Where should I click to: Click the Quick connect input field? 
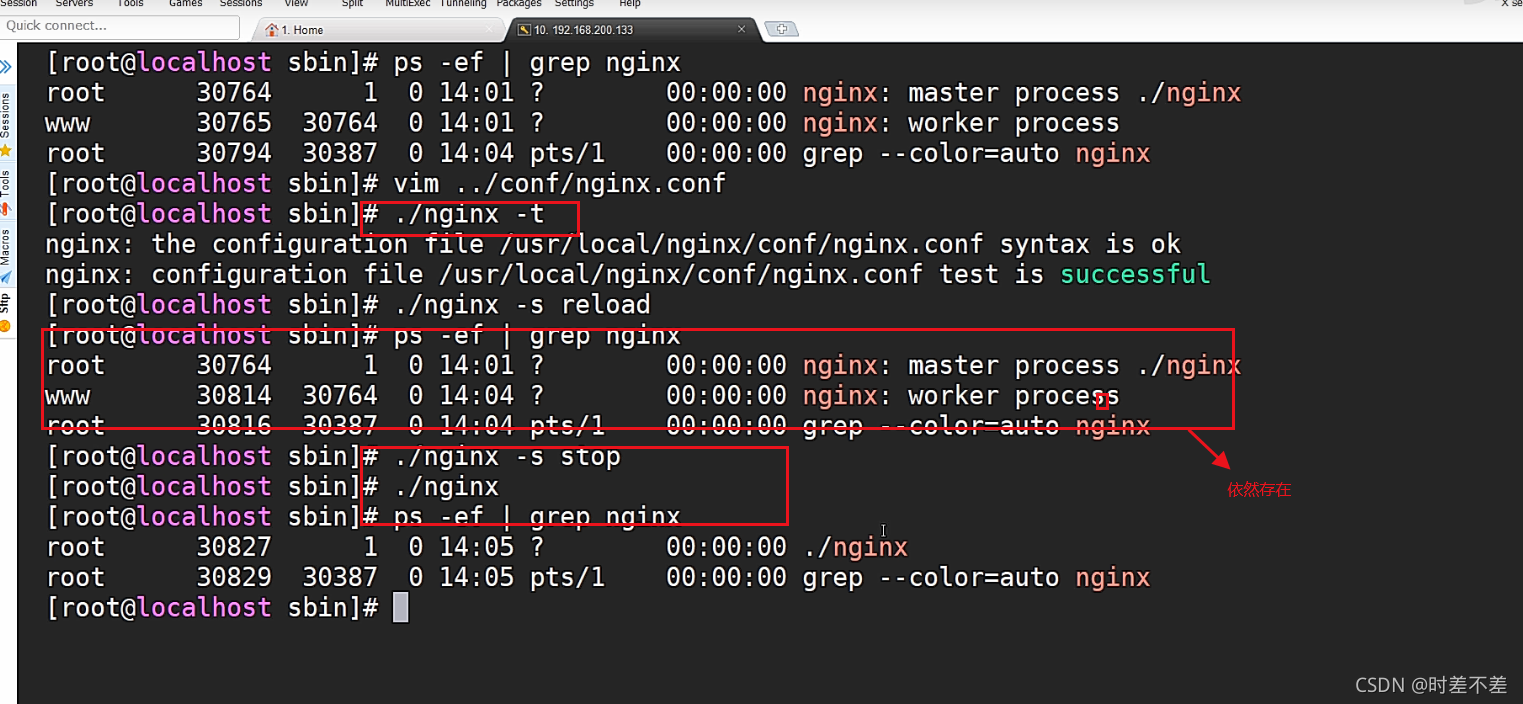(x=120, y=26)
